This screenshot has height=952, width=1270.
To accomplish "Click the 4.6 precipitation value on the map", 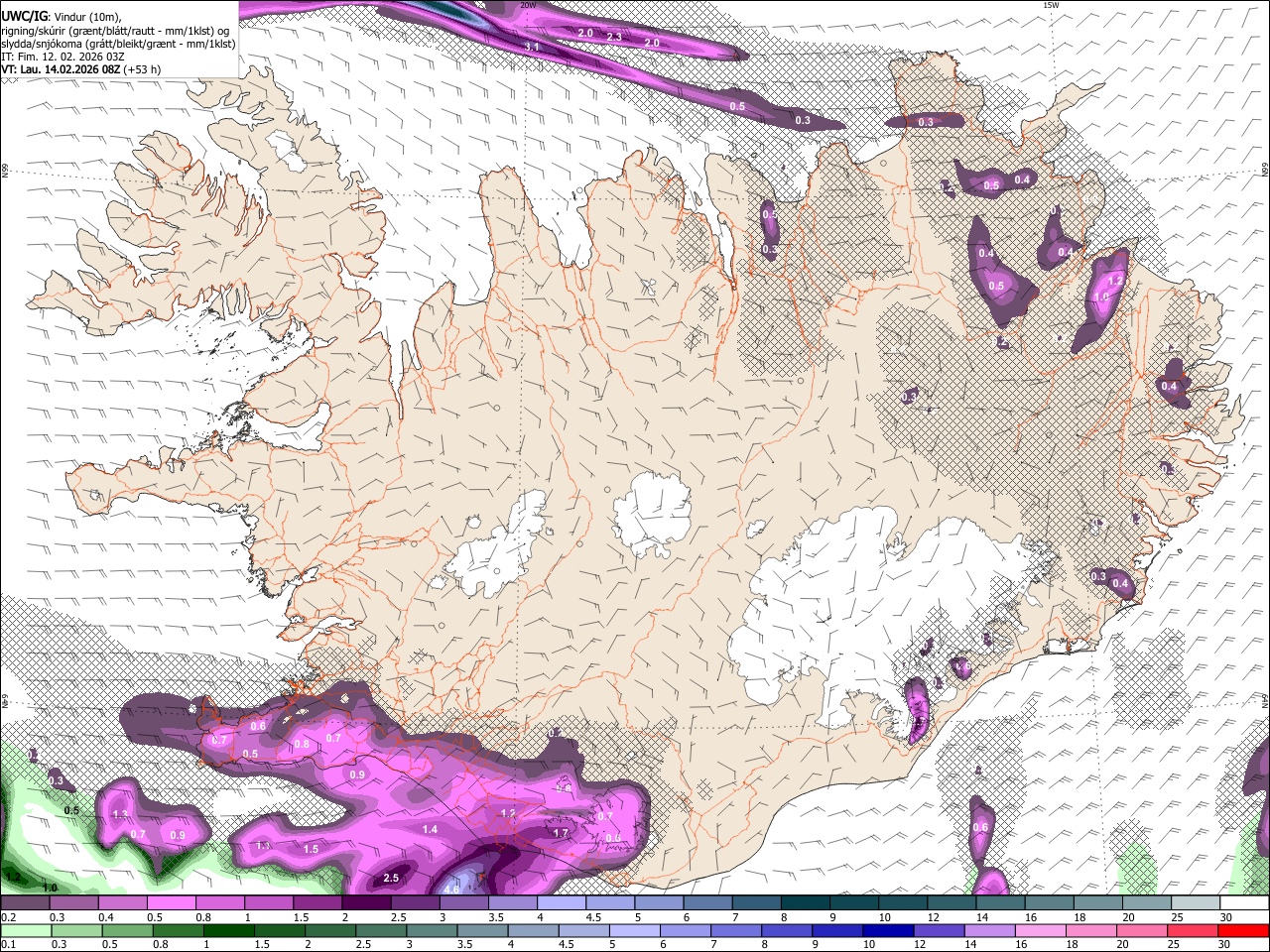I will click(x=451, y=890).
